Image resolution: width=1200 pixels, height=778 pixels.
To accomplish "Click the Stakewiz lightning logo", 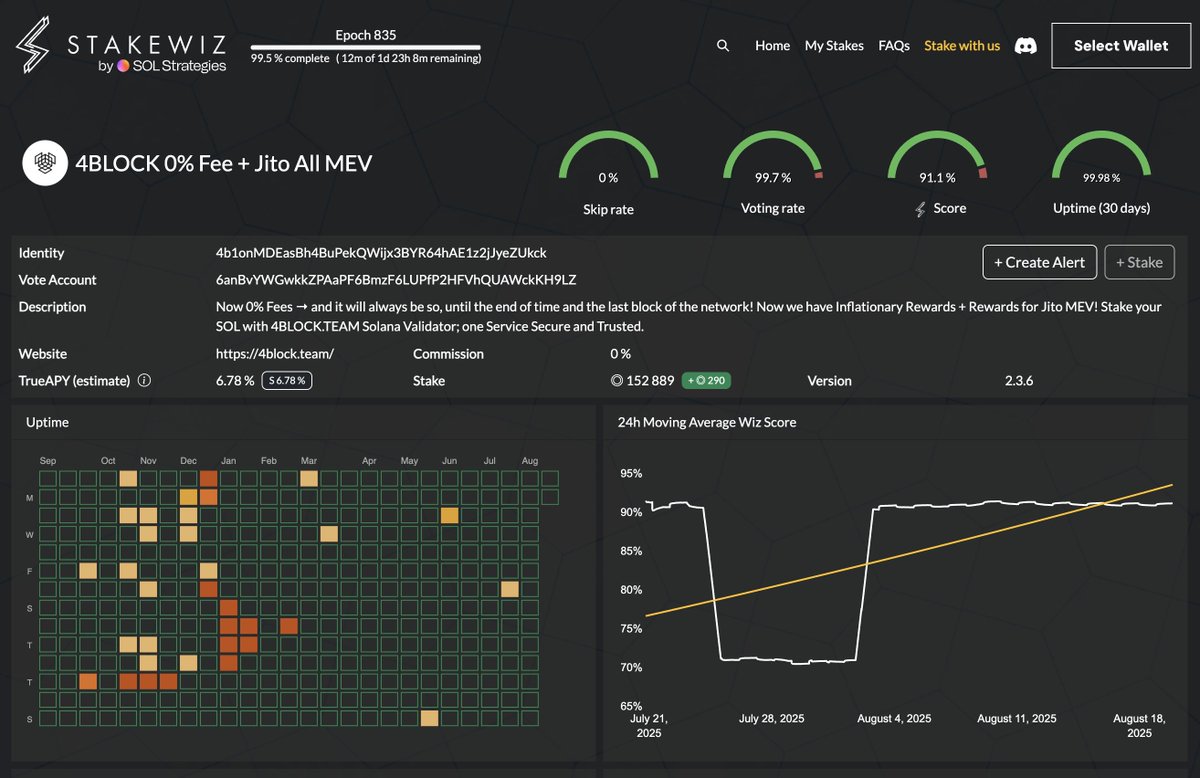I will pyautogui.click(x=33, y=47).
